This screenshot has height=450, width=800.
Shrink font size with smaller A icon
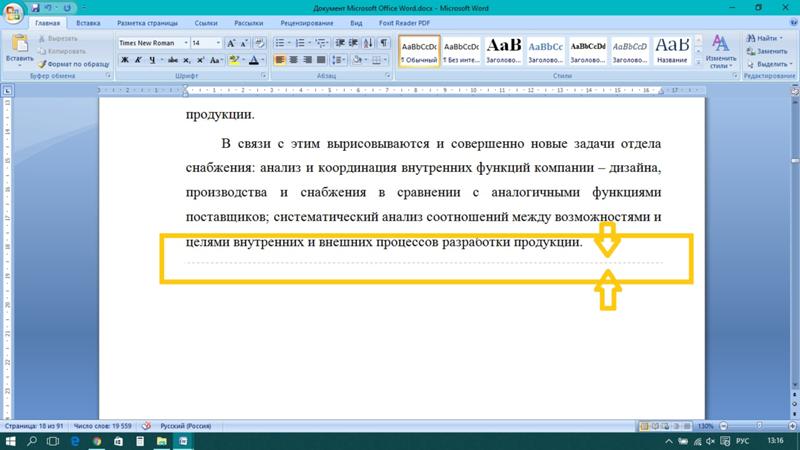[x=244, y=43]
